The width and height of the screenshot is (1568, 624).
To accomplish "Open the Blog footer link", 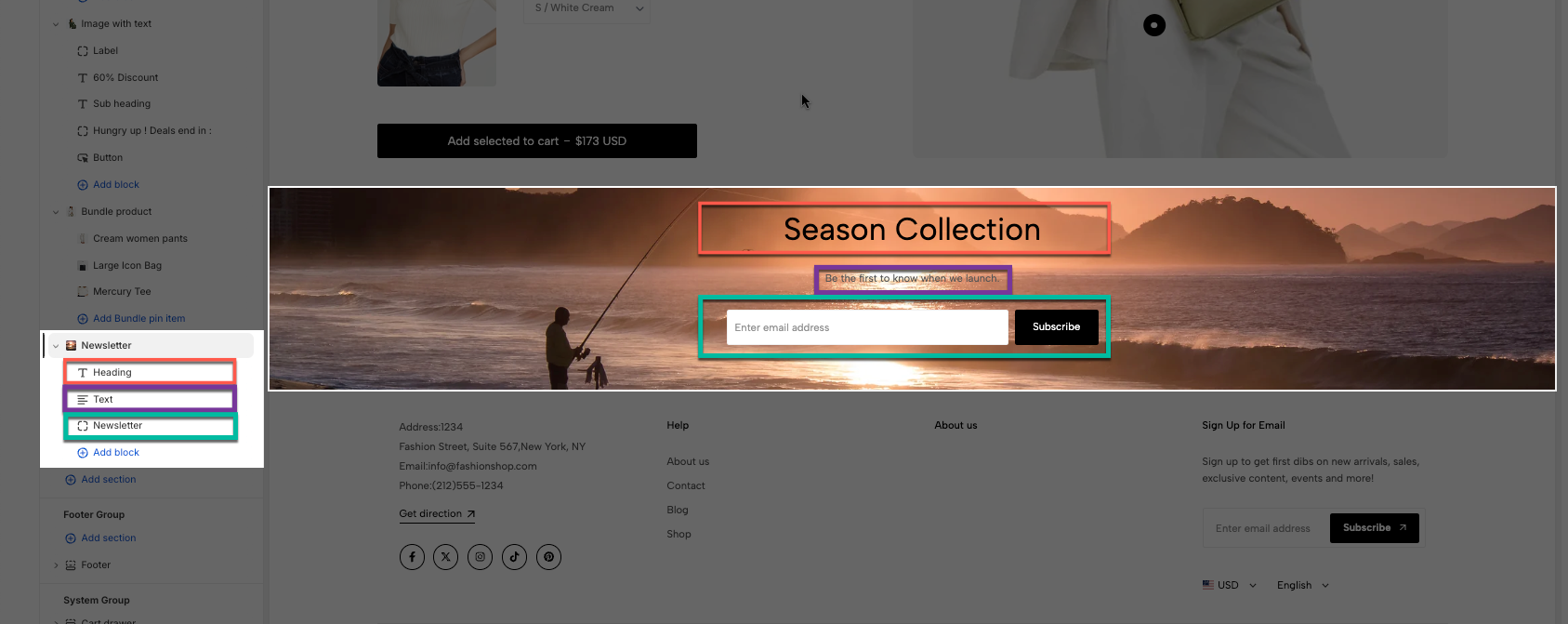I will click(x=678, y=511).
